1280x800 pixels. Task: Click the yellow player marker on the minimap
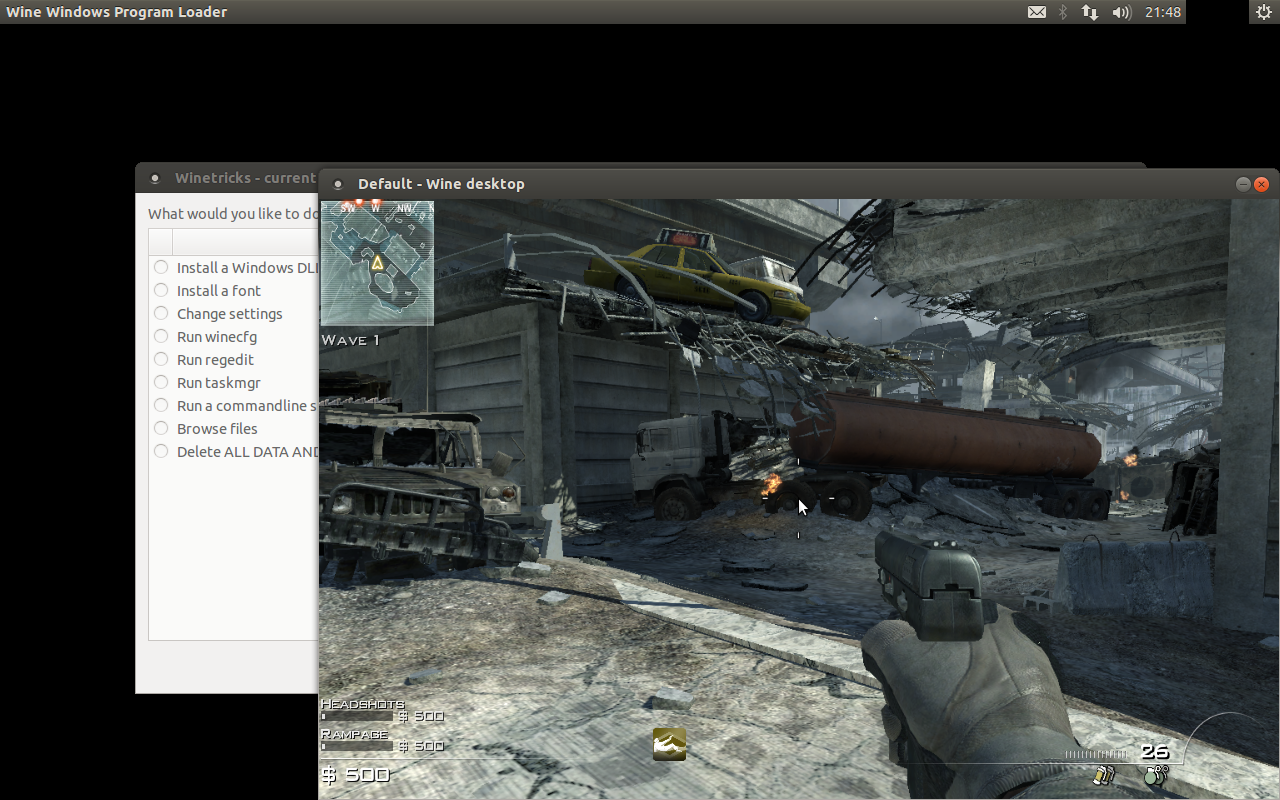[378, 263]
